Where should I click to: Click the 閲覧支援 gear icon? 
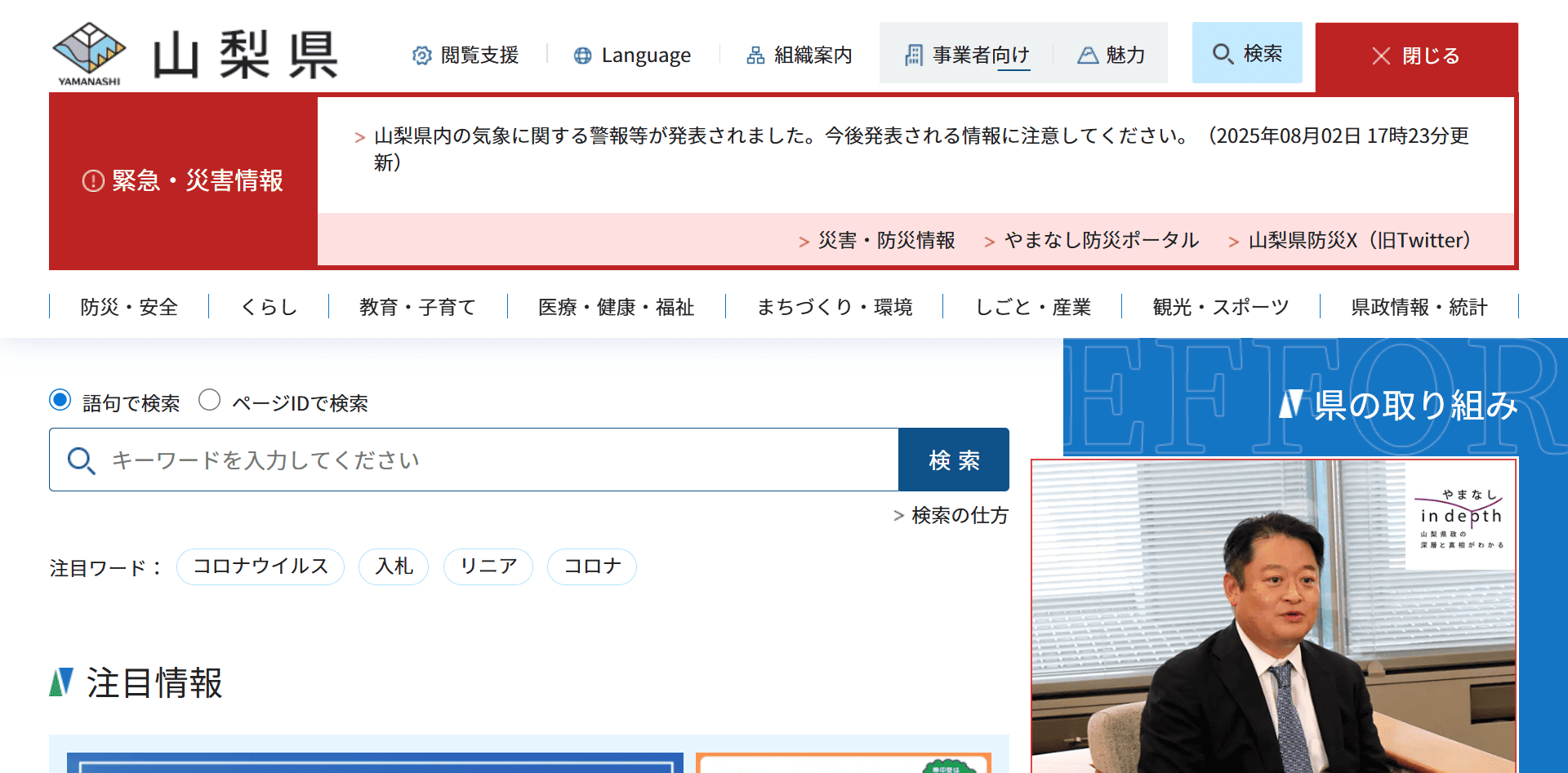point(421,56)
